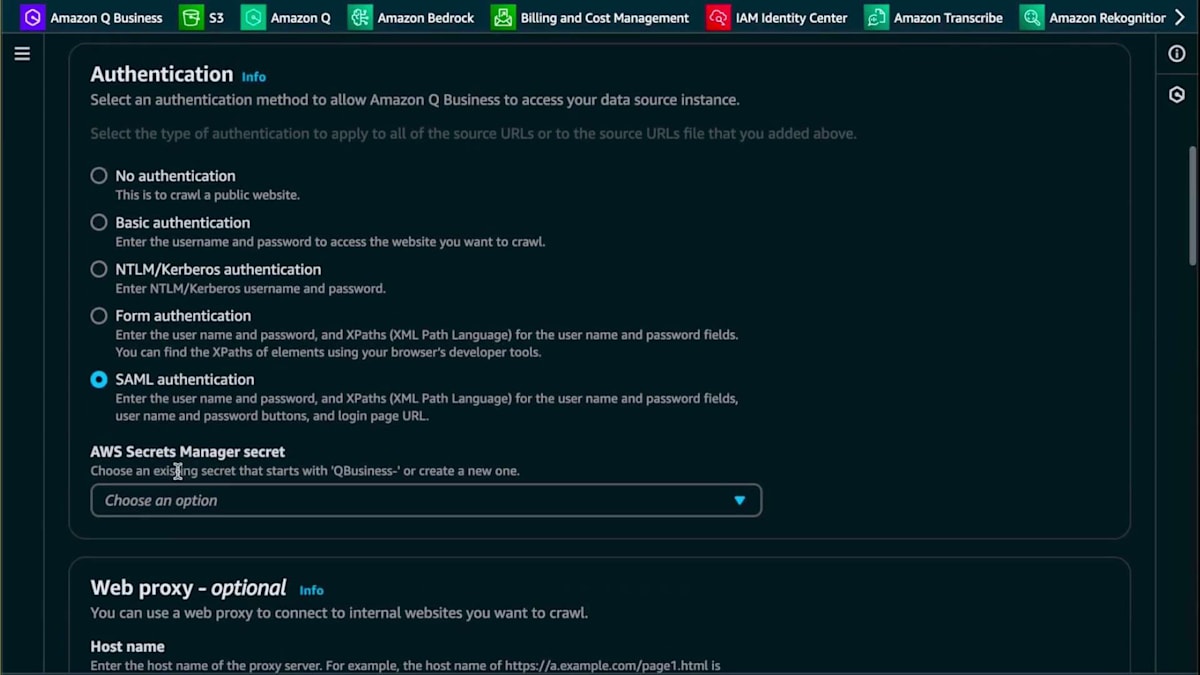The height and width of the screenshot is (675, 1200).
Task: Open Billing and Cost Management icon
Action: 503,17
